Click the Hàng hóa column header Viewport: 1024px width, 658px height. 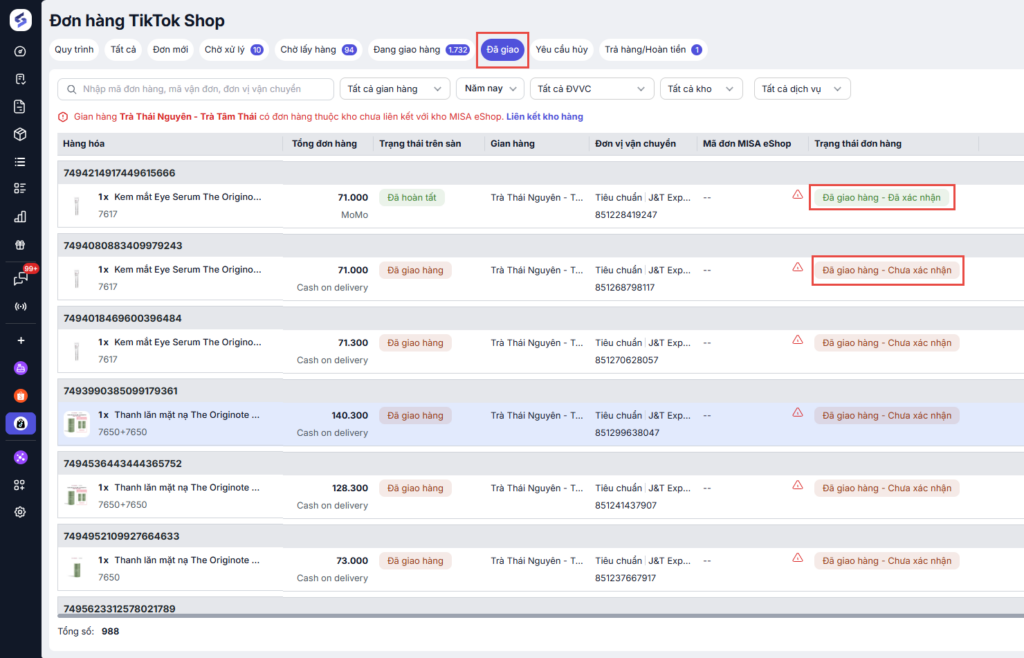[84, 144]
